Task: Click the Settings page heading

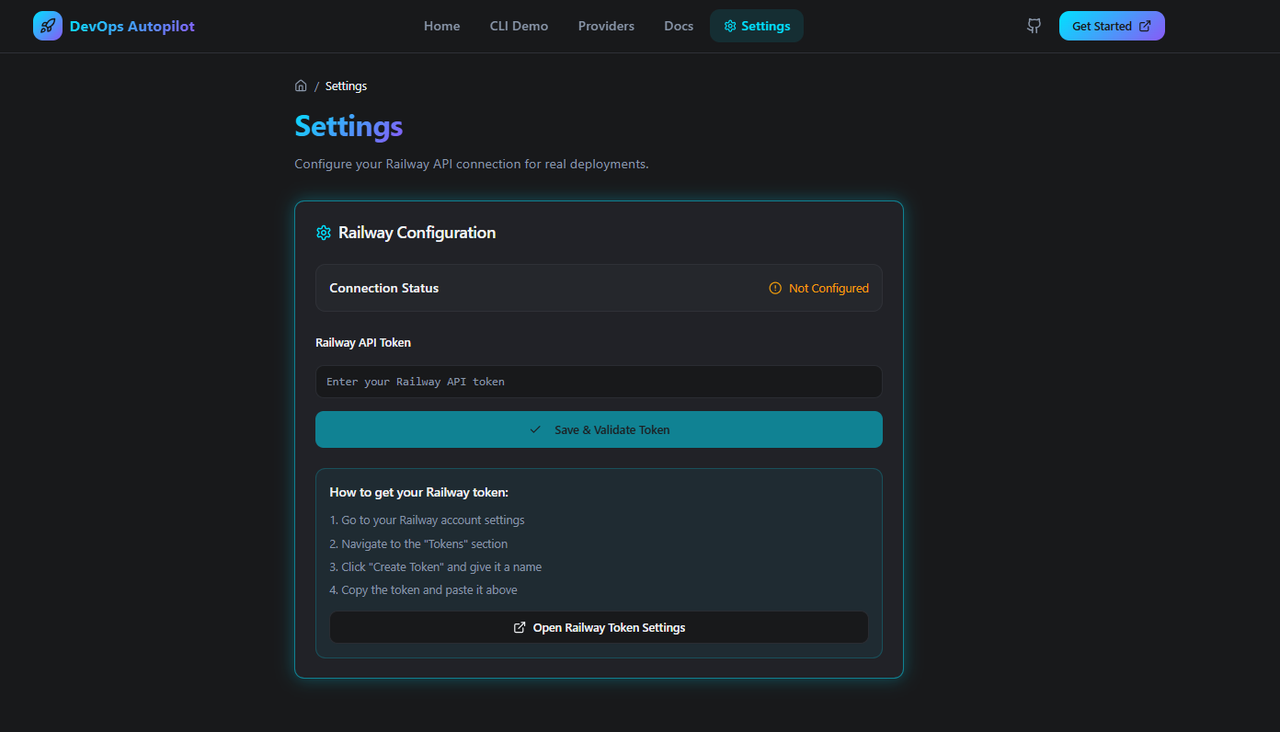Action: [349, 126]
